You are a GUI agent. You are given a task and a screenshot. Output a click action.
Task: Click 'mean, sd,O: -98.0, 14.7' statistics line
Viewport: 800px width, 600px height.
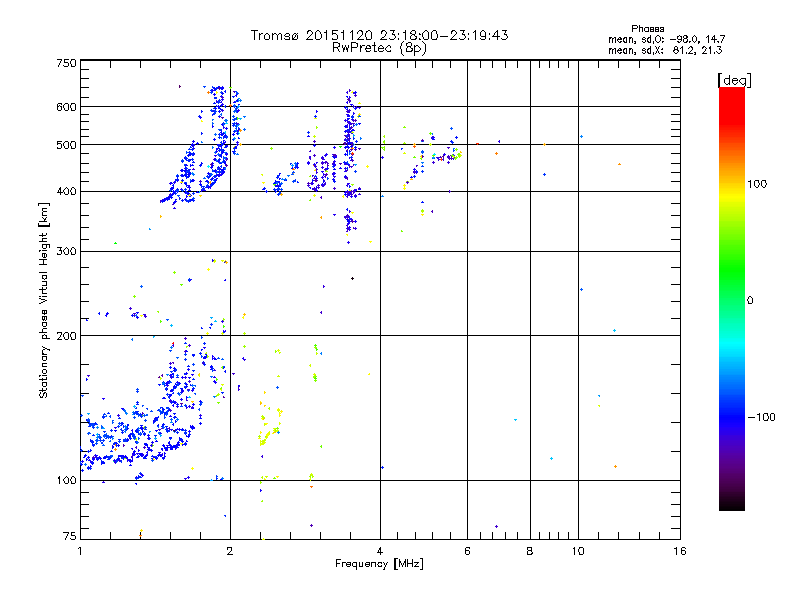click(x=666, y=39)
